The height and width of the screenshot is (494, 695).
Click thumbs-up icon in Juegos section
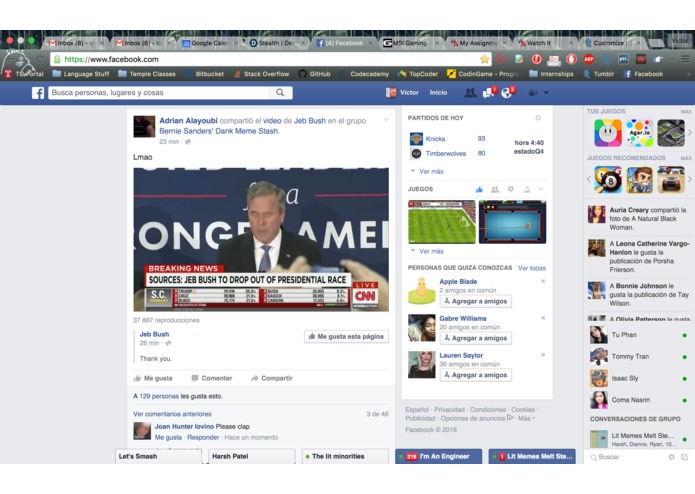(x=479, y=189)
